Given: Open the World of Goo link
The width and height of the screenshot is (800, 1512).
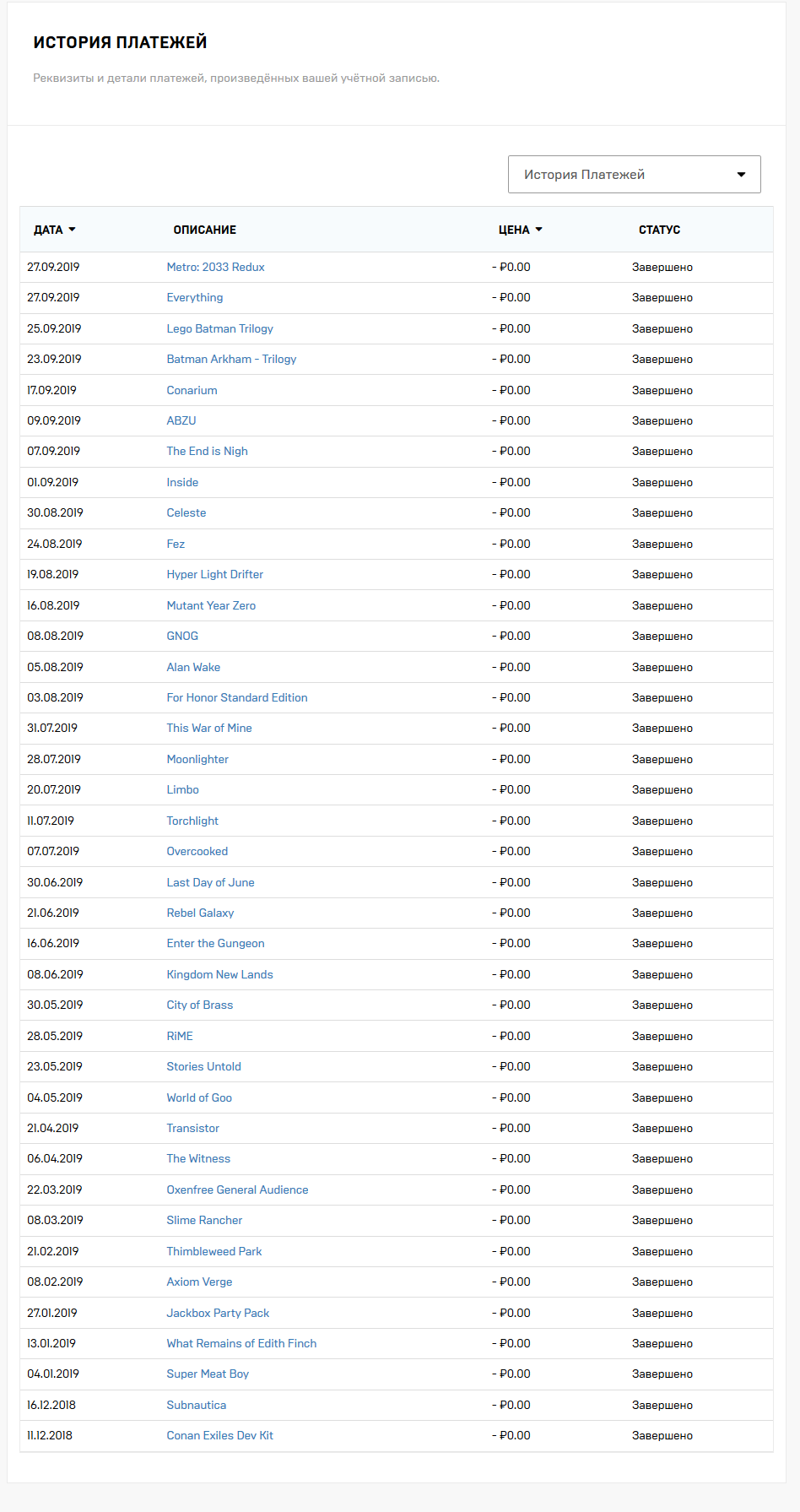Looking at the screenshot, I should (x=198, y=1097).
